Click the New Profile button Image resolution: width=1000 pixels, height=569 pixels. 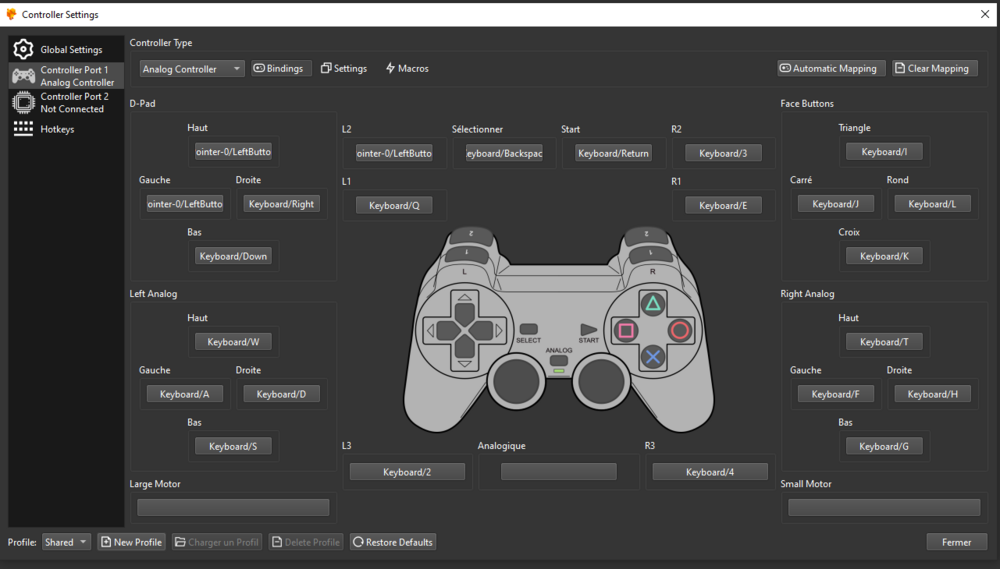coord(131,542)
